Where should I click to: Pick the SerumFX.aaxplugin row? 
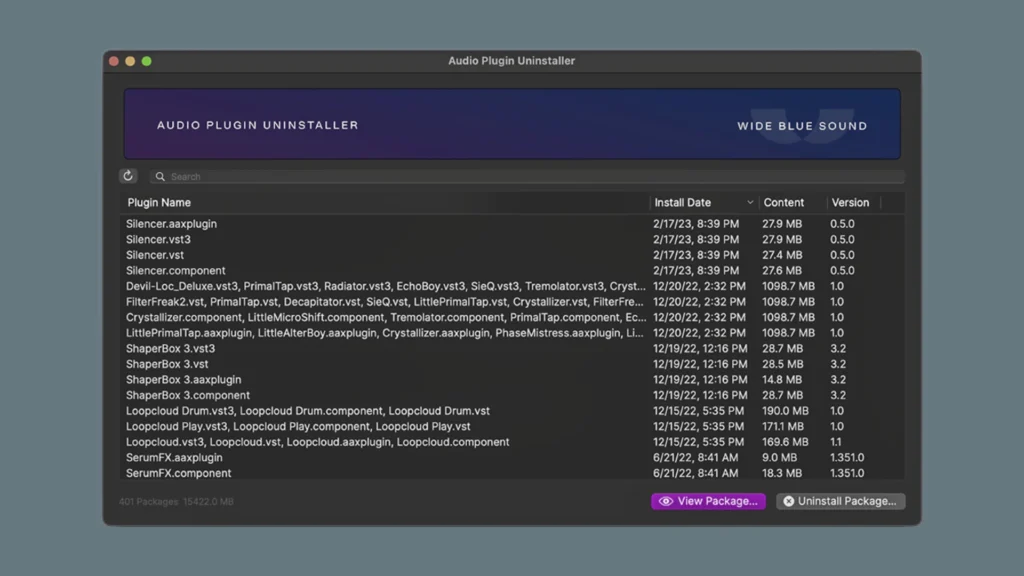[174, 458]
